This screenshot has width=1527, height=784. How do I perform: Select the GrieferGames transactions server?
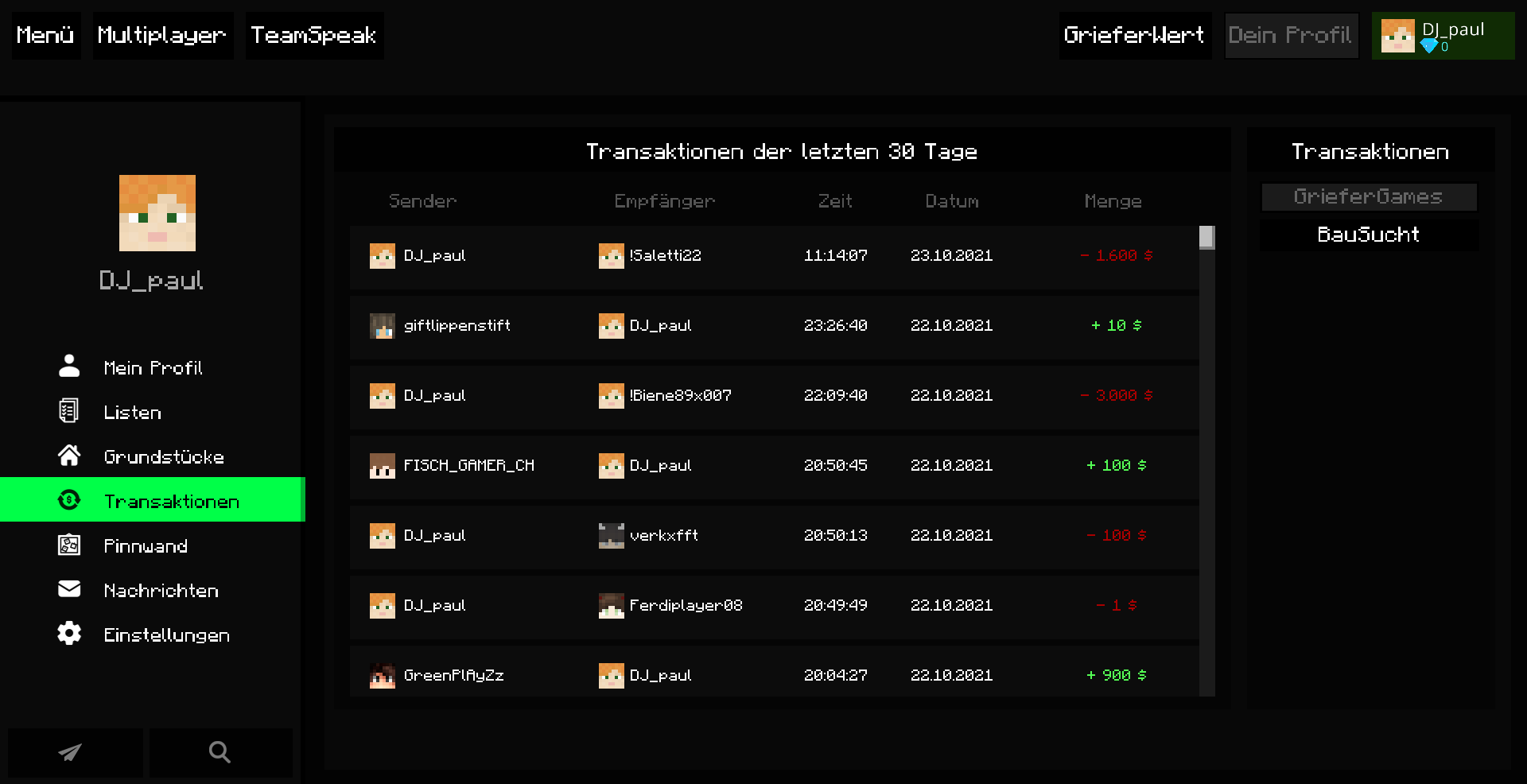[x=1369, y=196]
